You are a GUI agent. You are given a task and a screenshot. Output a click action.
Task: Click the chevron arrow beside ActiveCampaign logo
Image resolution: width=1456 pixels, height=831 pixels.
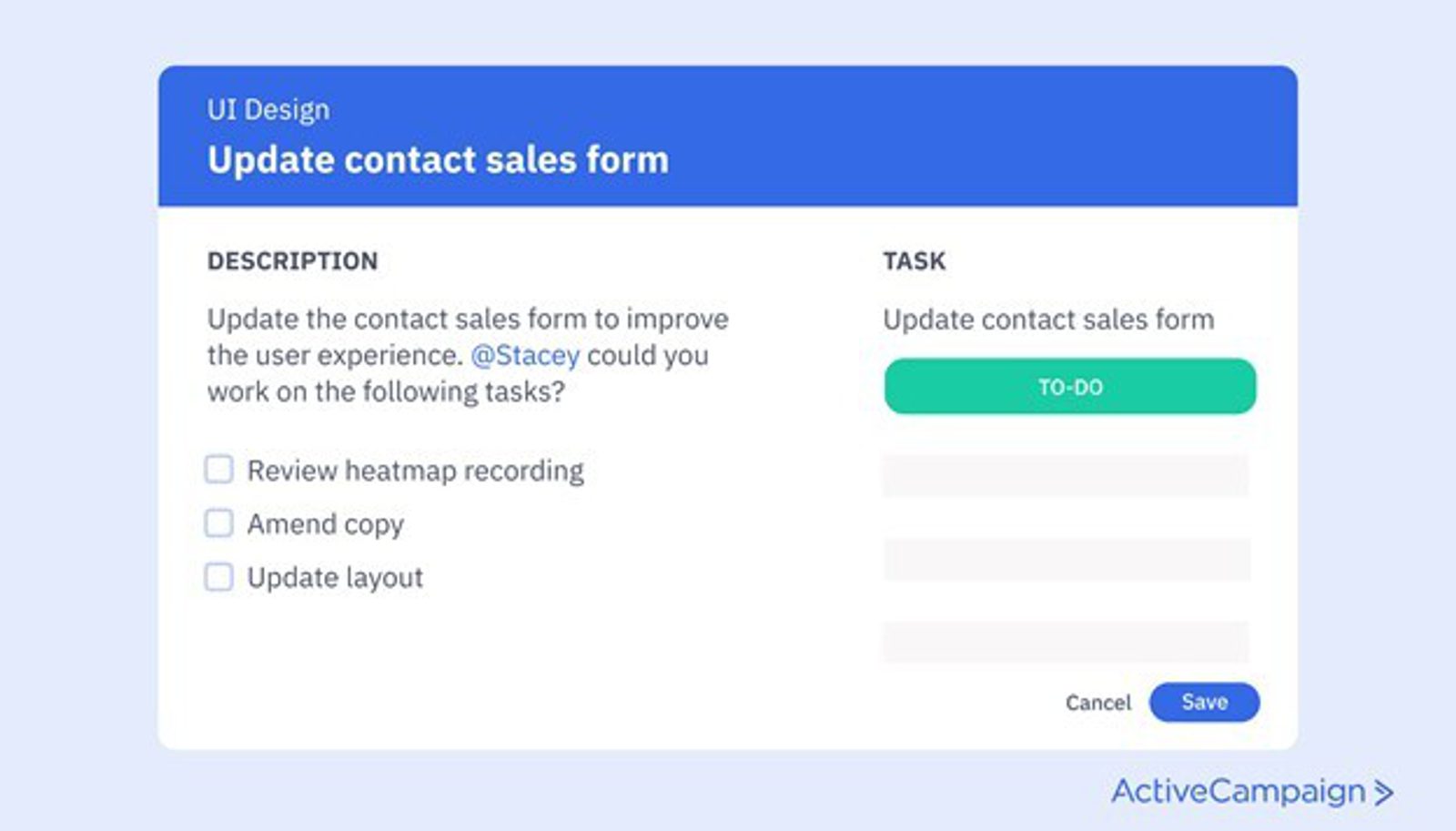point(1384,792)
